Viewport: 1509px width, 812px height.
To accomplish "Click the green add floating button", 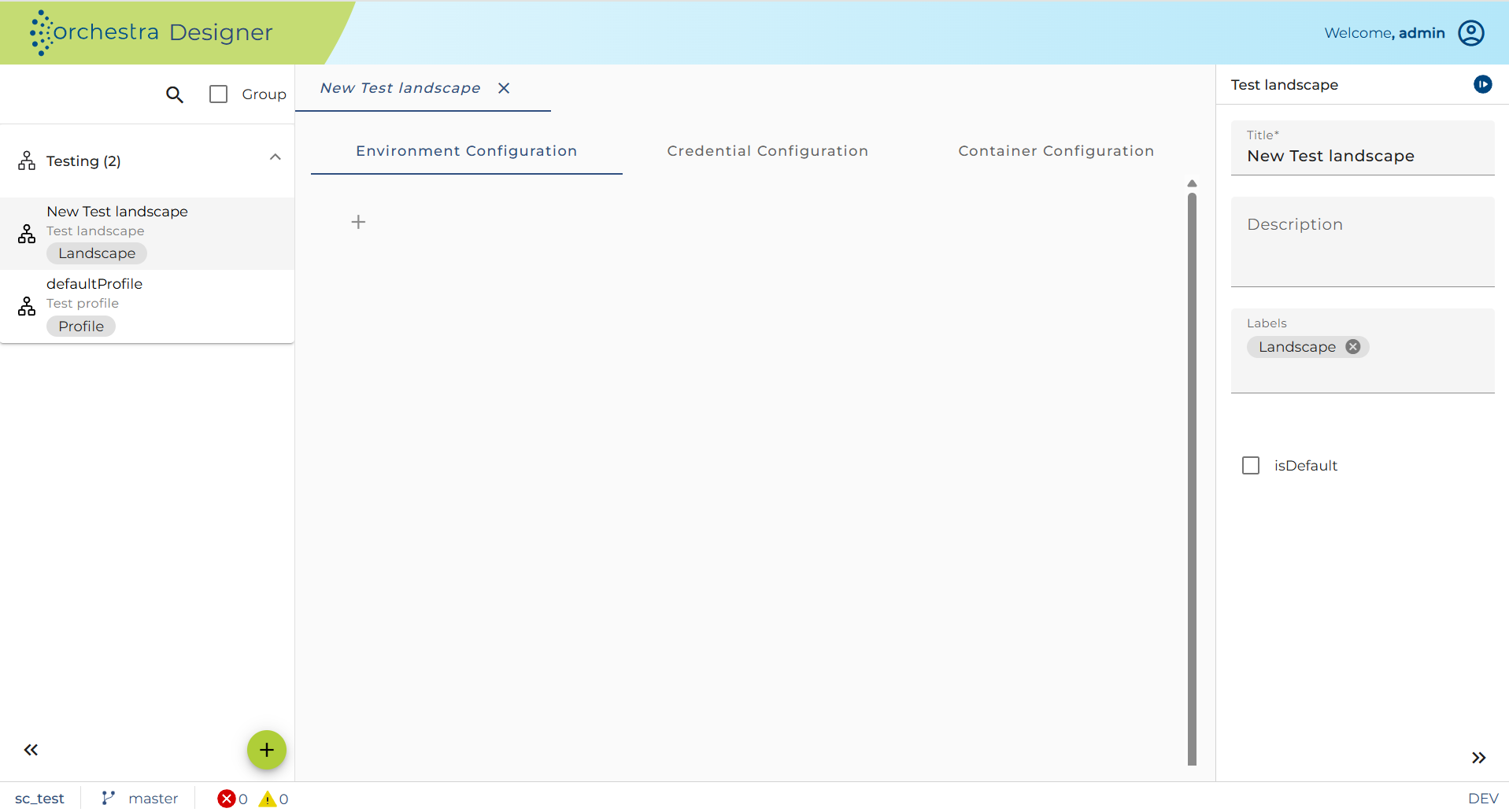I will point(267,750).
